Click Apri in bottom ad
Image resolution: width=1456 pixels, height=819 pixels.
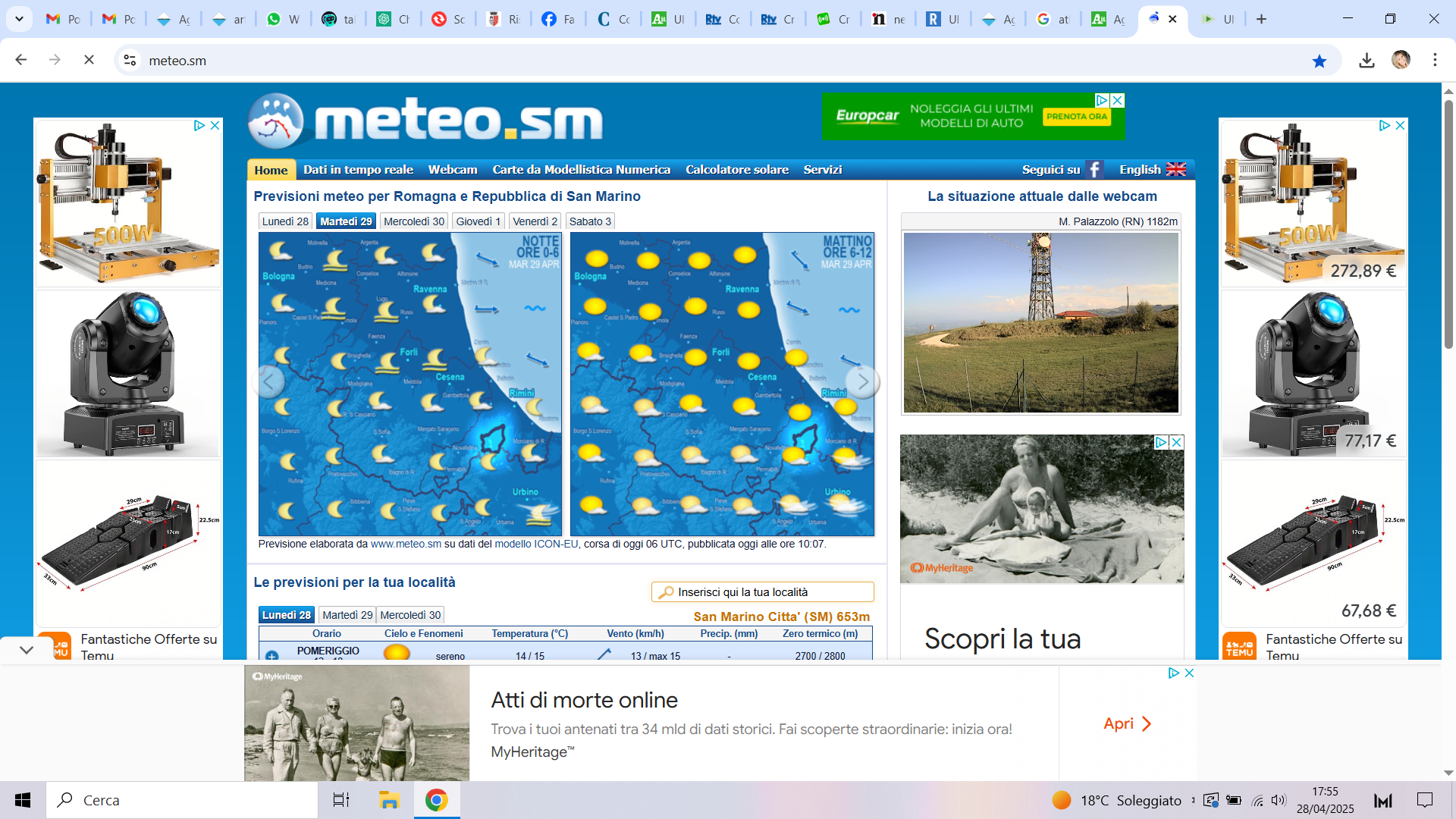tap(1128, 723)
